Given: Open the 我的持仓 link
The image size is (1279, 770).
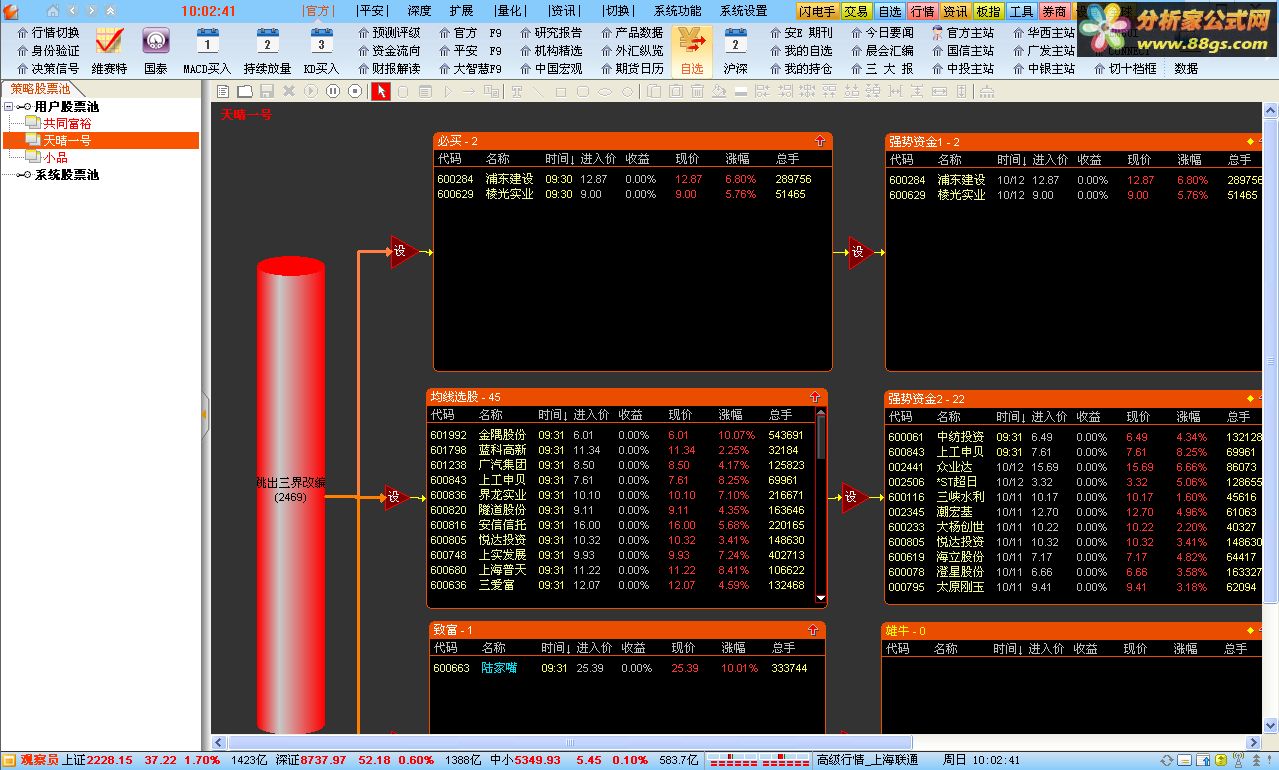Looking at the screenshot, I should click(x=801, y=68).
